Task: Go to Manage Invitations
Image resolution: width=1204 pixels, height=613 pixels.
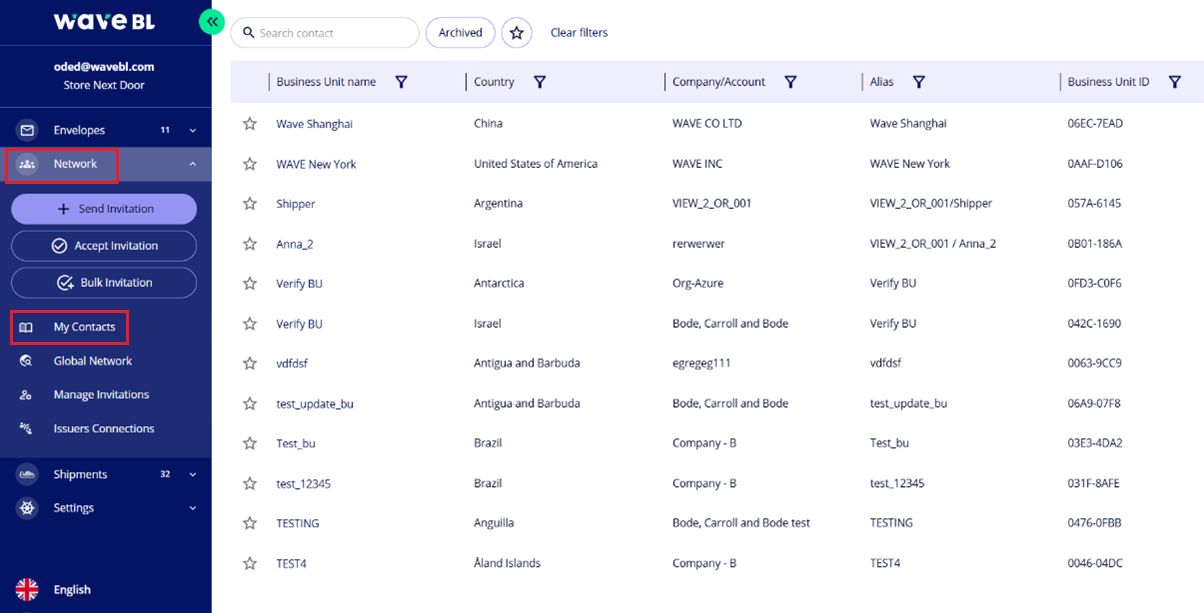Action: [x=101, y=395]
